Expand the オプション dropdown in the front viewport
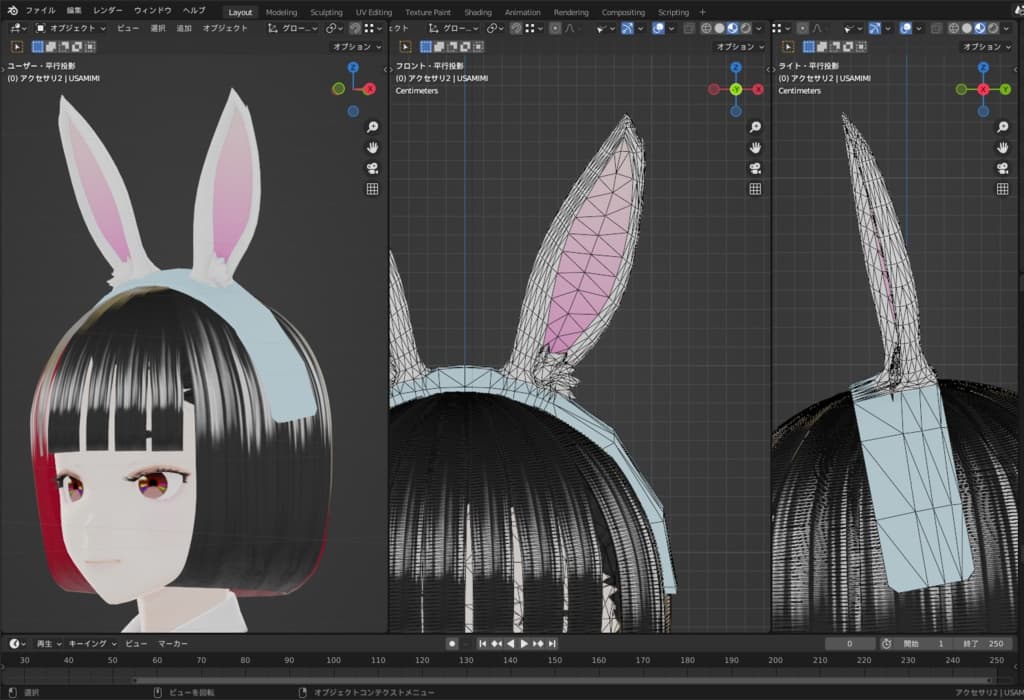The image size is (1024, 700). click(x=740, y=46)
